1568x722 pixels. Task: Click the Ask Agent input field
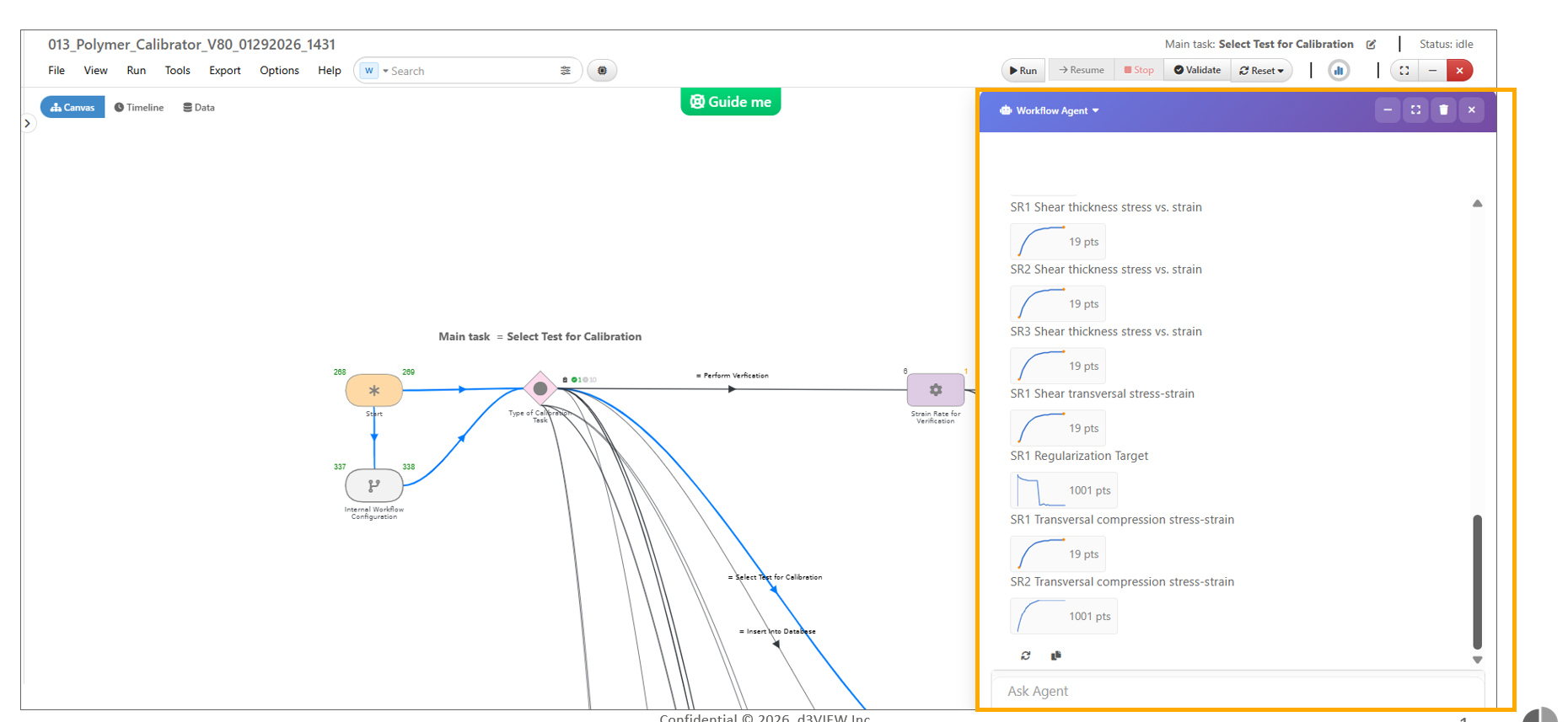point(1235,691)
